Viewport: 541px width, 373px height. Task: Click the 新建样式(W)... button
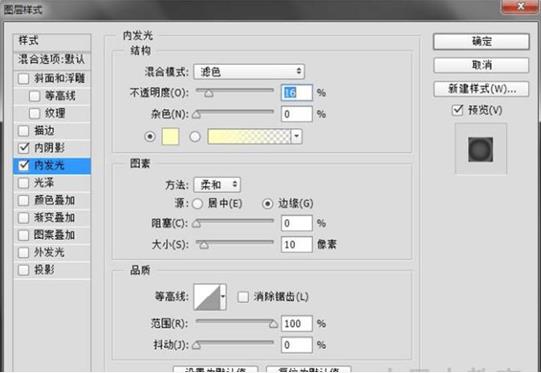[x=481, y=89]
